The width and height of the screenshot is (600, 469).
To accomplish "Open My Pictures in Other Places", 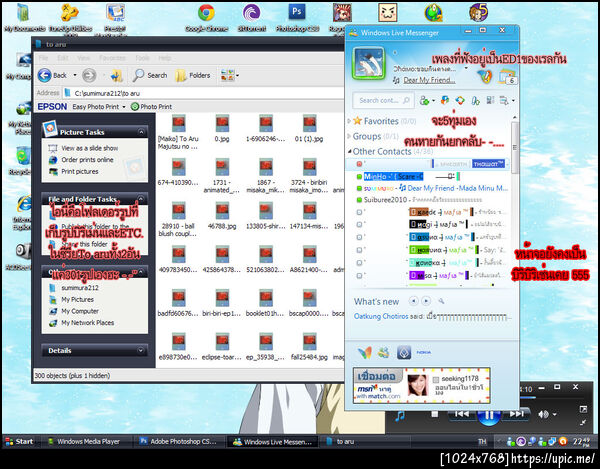I will coord(77,300).
